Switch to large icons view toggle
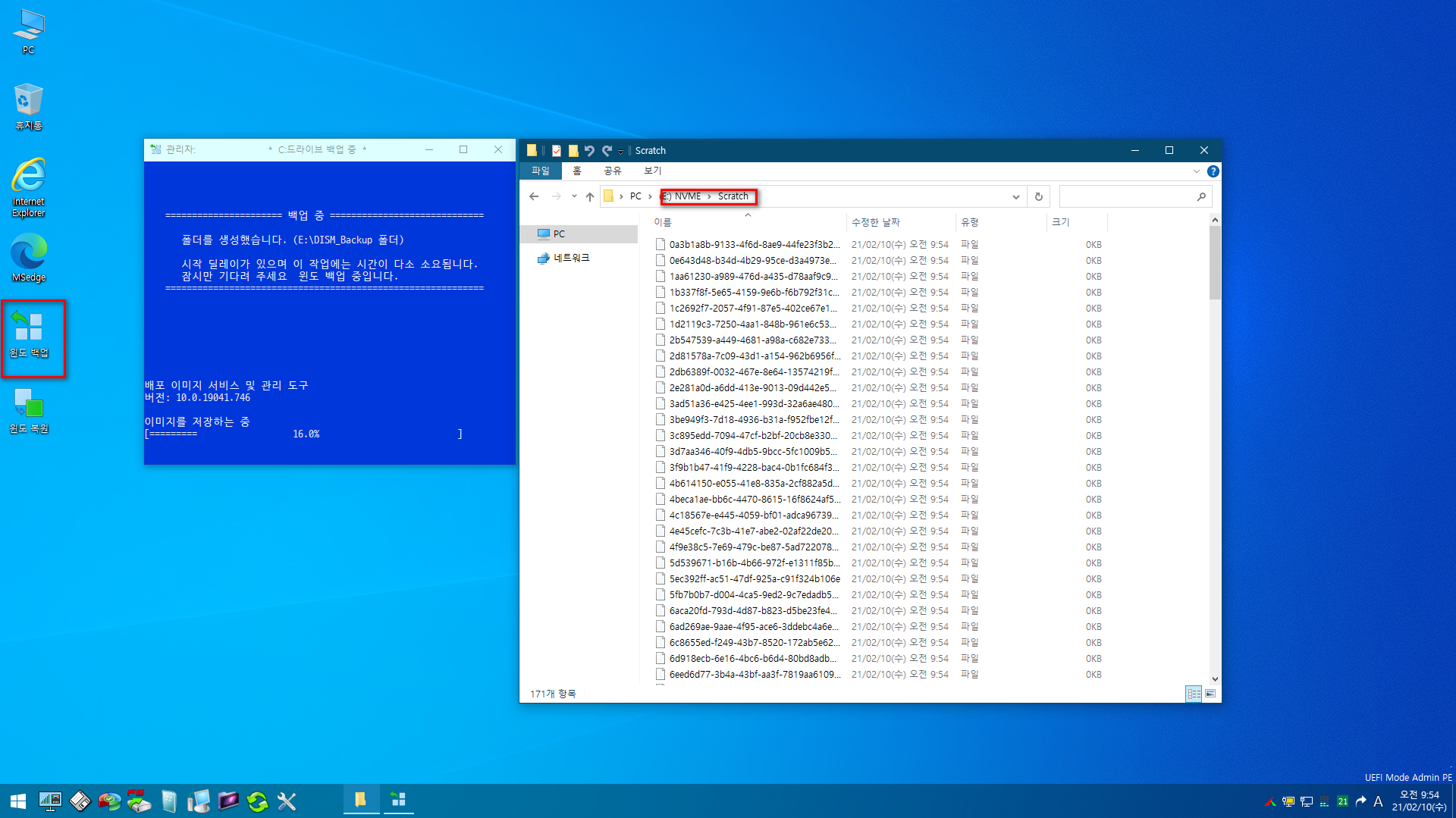 [1210, 693]
